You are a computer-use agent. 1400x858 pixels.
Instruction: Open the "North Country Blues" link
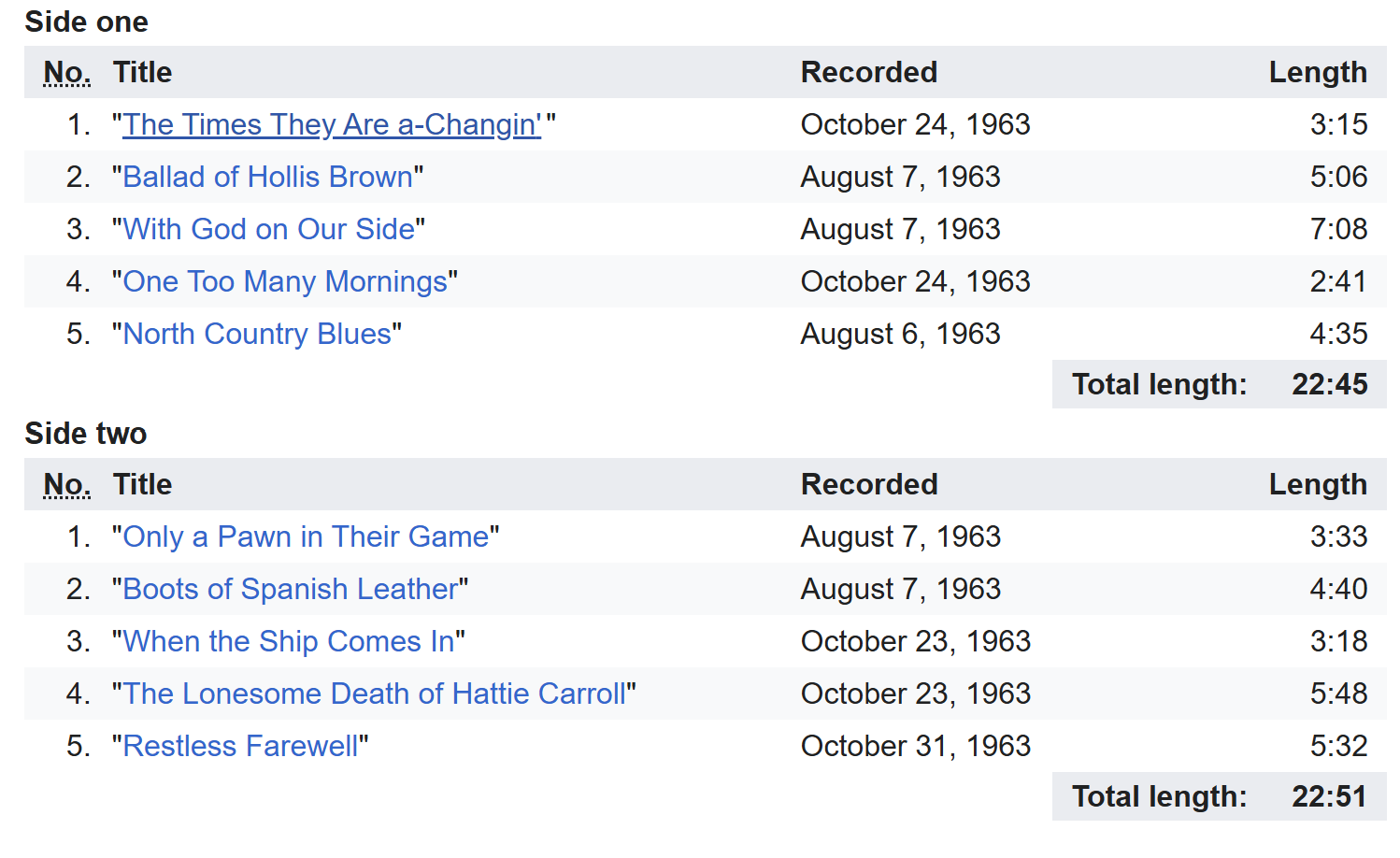pos(257,334)
